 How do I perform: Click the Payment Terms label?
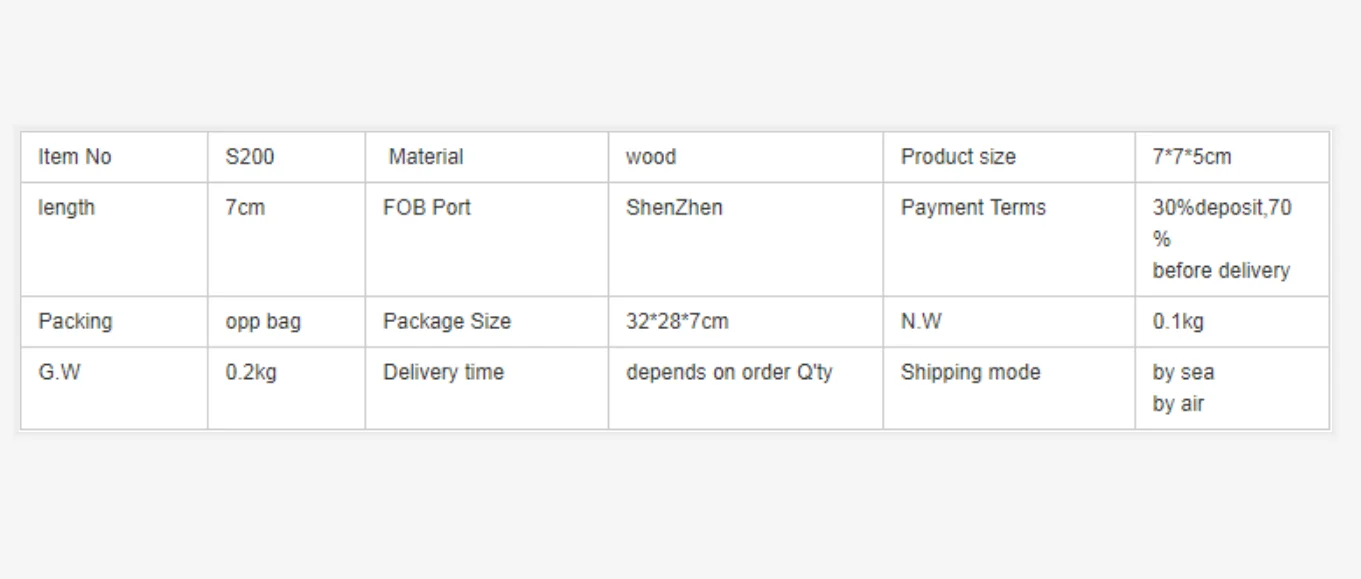coord(973,208)
